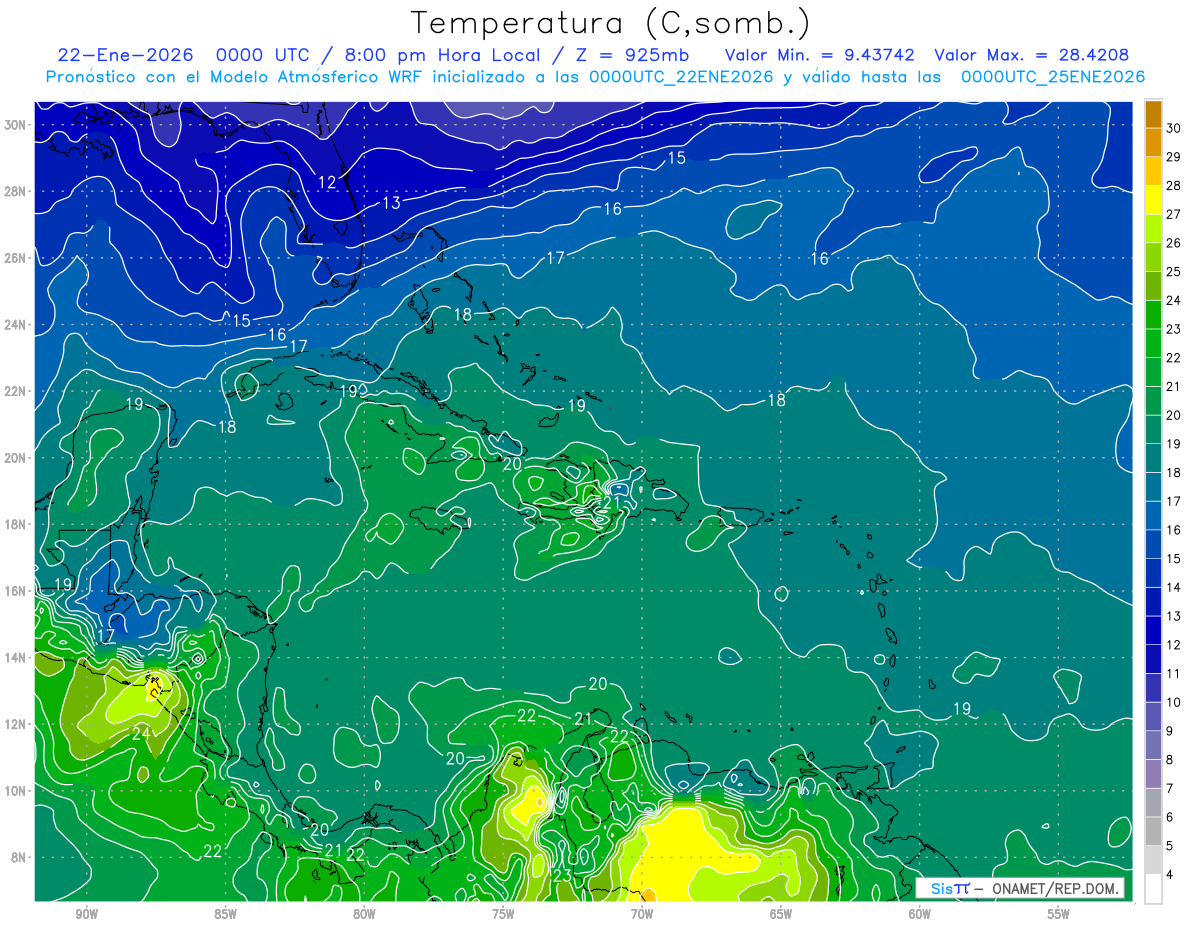1200x927 pixels.
Task: Click the legend label '4' on color scale
Action: tap(1171, 875)
